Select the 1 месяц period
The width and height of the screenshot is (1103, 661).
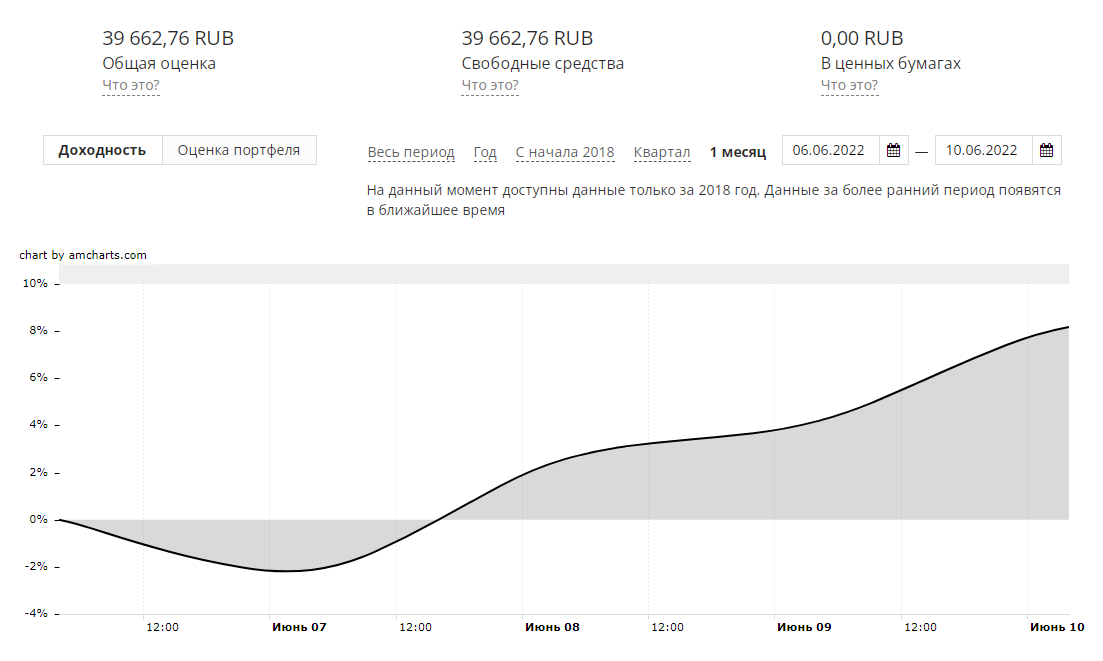[x=738, y=152]
